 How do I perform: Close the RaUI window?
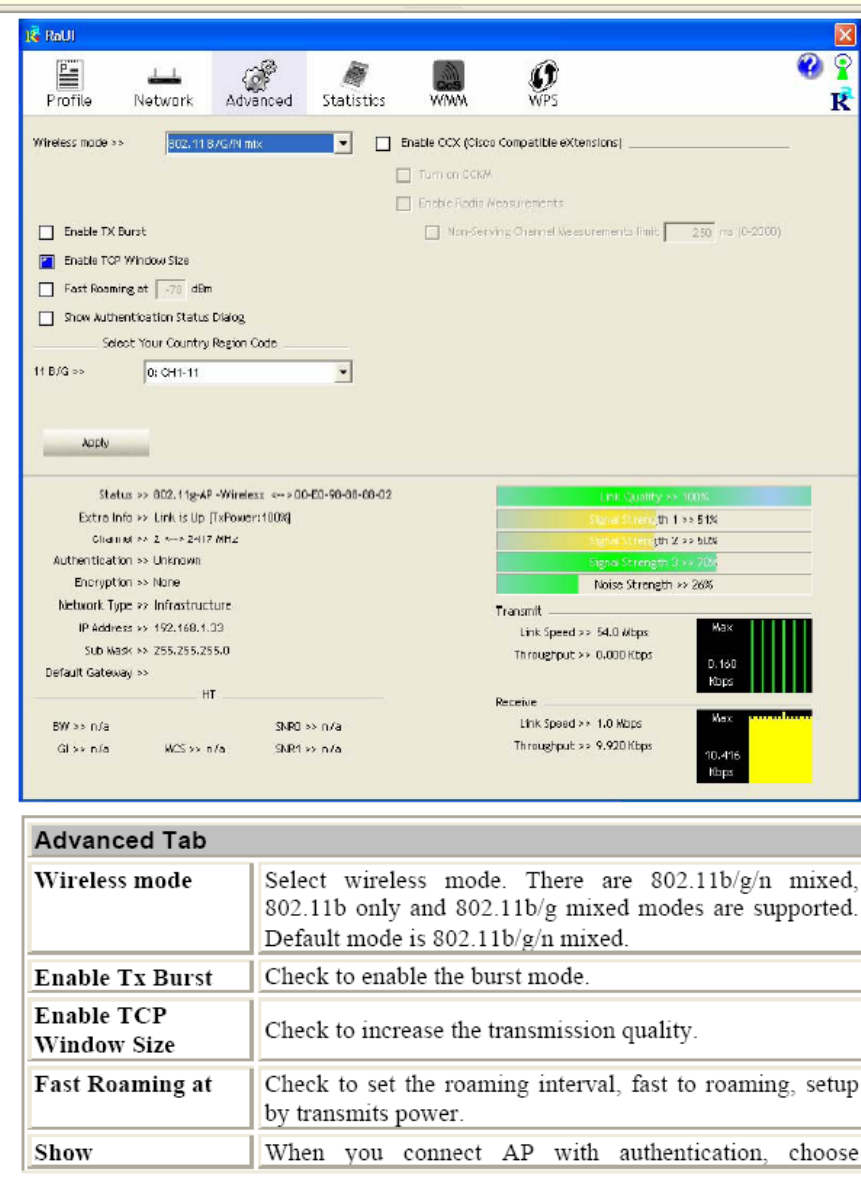coord(844,35)
